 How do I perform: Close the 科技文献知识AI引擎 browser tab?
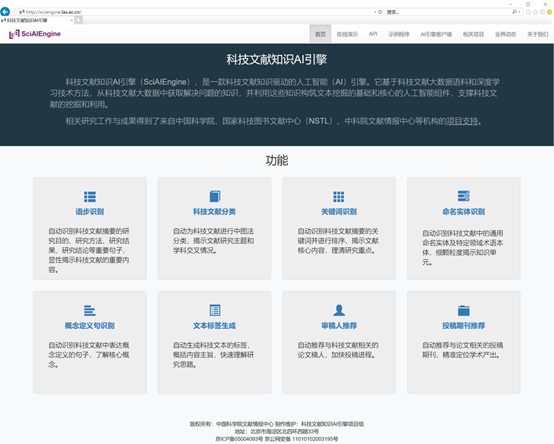71,20
